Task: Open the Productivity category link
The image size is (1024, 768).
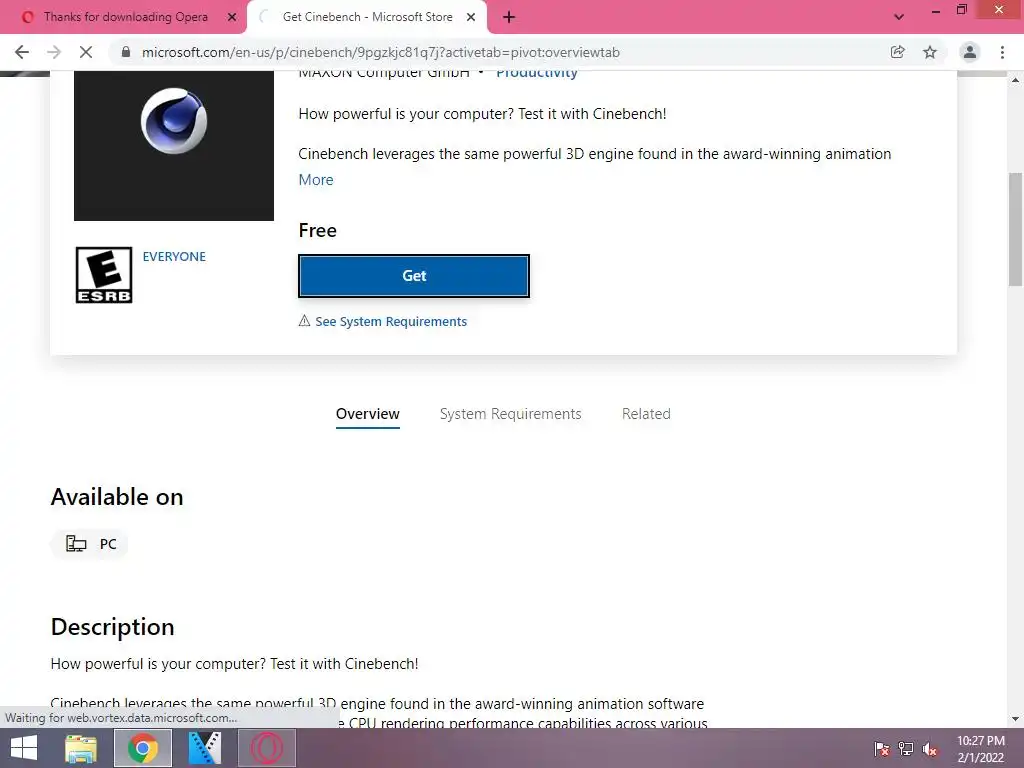Action: click(x=537, y=73)
